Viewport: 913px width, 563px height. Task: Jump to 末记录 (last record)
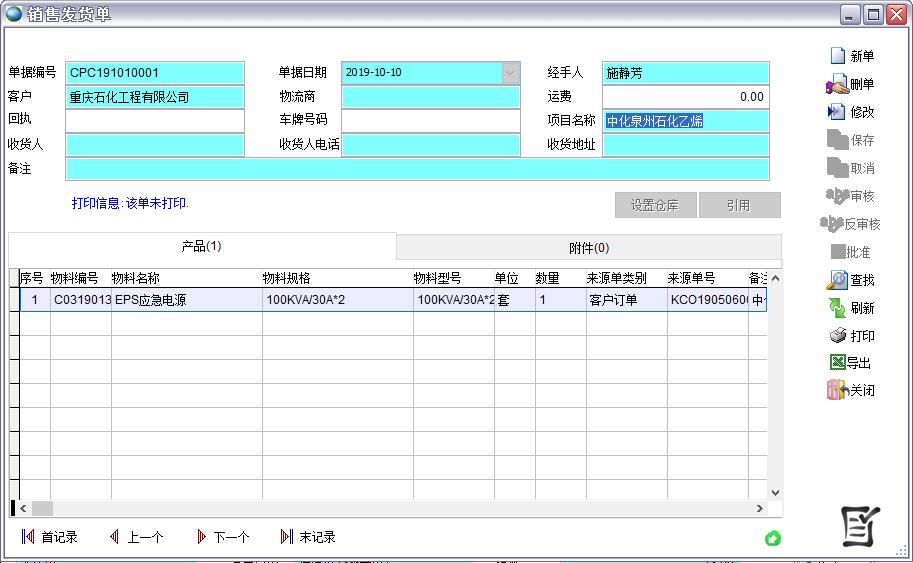(287, 537)
